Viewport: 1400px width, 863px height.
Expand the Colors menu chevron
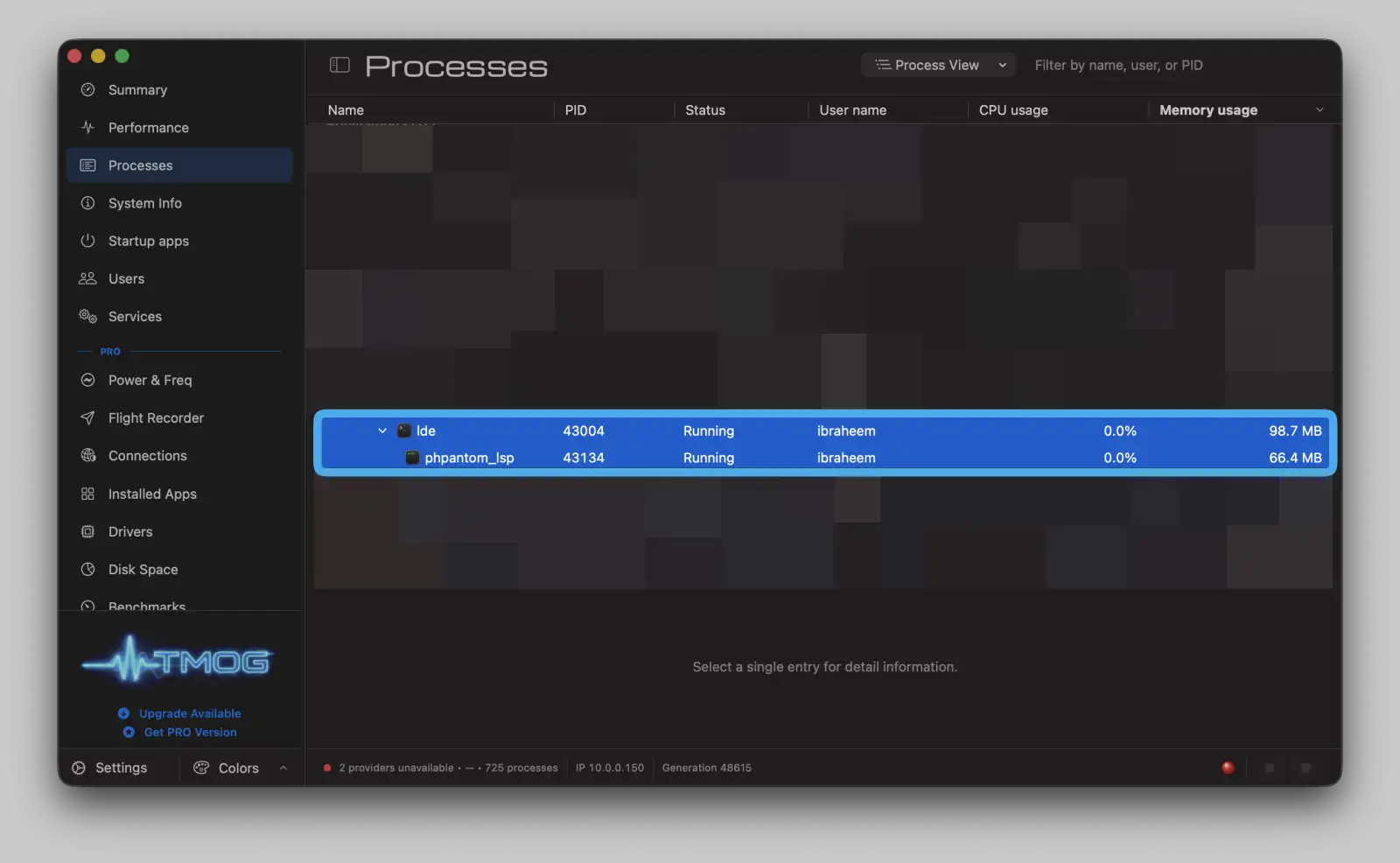[283, 768]
